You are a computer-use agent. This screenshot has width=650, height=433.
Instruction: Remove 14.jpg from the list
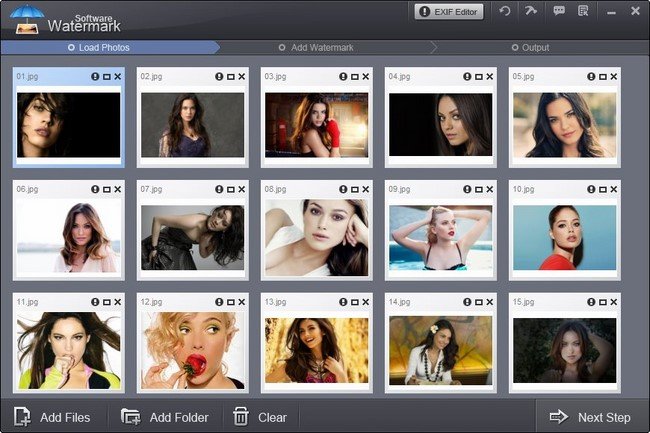coord(490,302)
